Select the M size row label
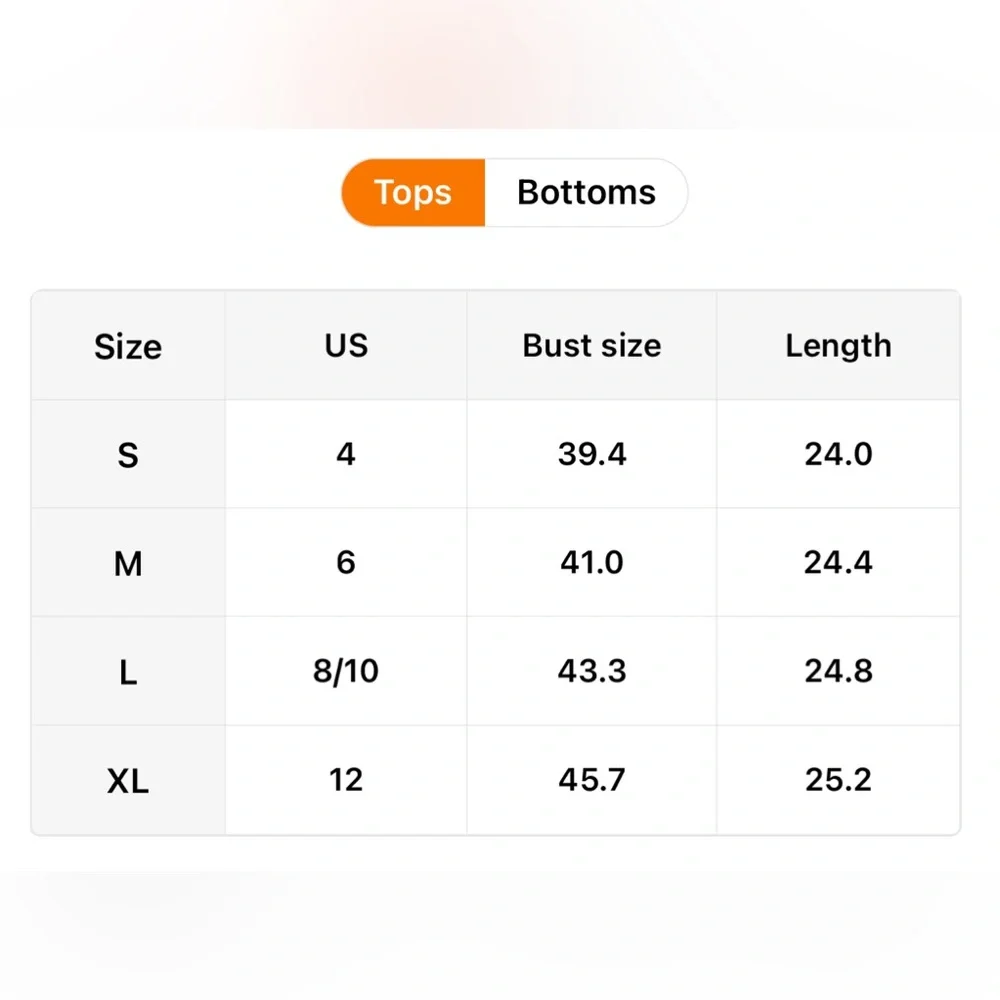This screenshot has width=1000, height=1000. tap(128, 564)
